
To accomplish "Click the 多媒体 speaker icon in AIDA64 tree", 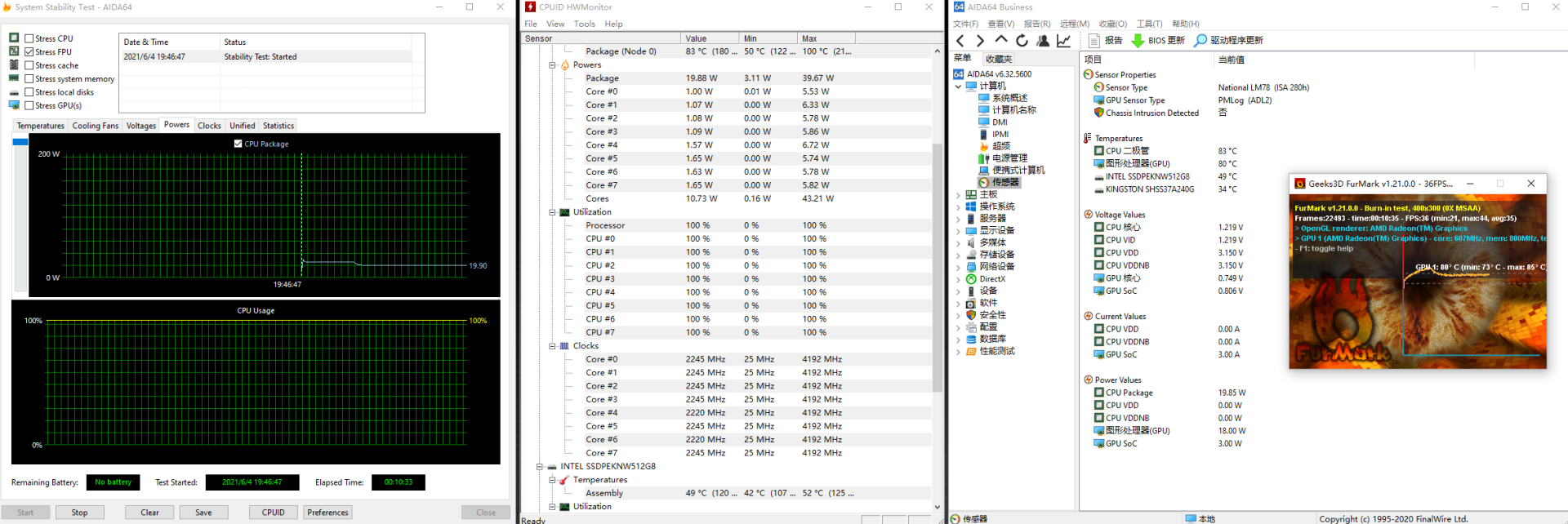I will coord(971,242).
